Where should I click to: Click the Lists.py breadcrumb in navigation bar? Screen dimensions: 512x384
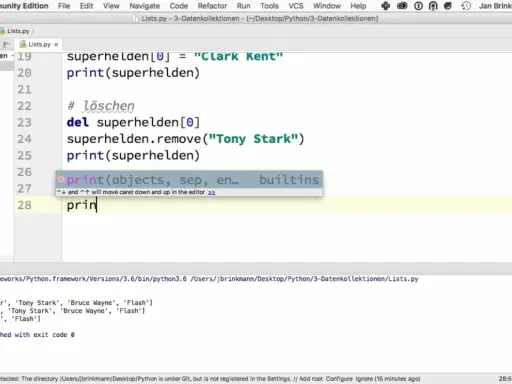click(x=18, y=31)
